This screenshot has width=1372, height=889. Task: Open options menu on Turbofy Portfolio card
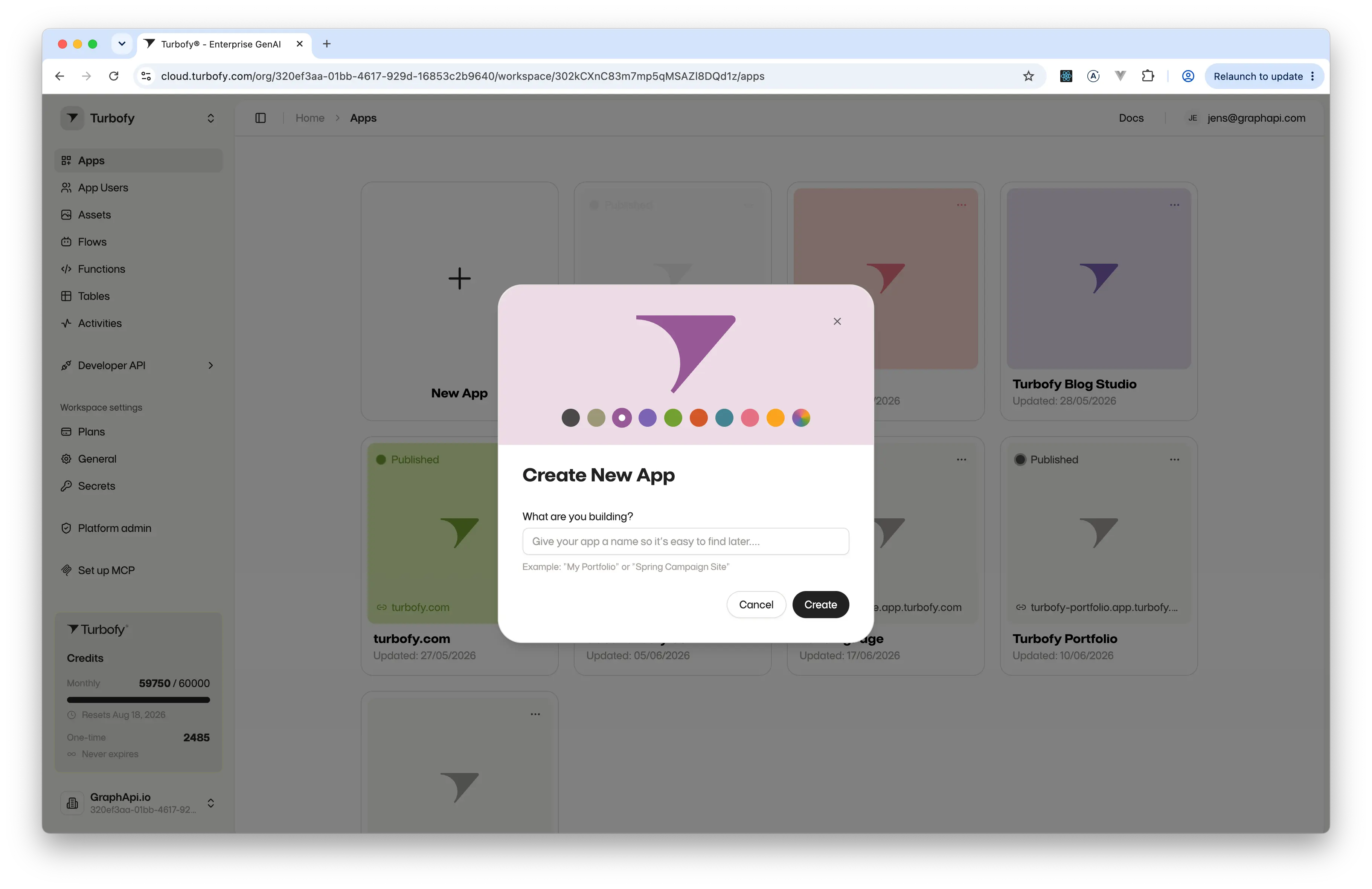pos(1174,460)
